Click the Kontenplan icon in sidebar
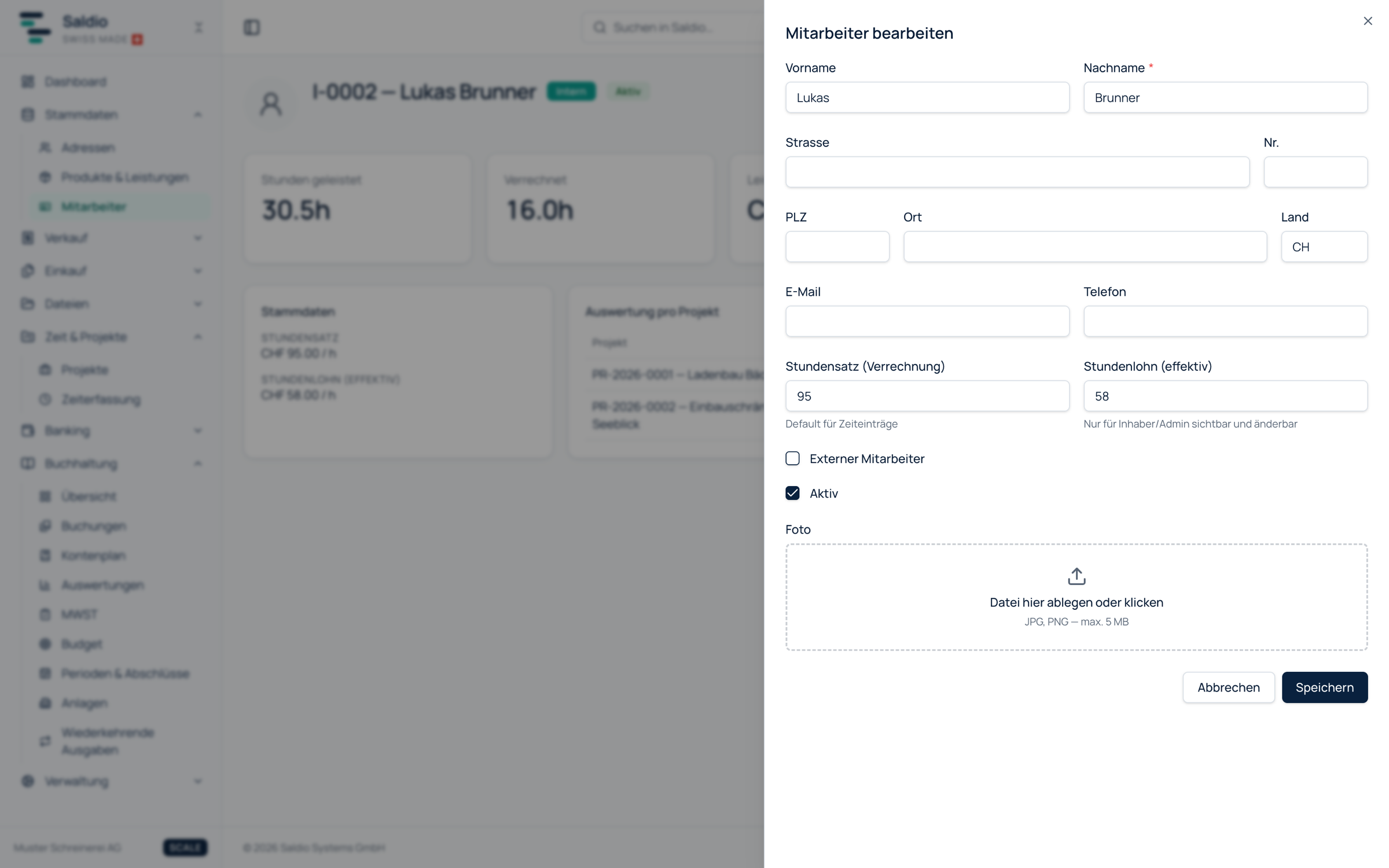Screen dimensions: 1389x868 45,556
